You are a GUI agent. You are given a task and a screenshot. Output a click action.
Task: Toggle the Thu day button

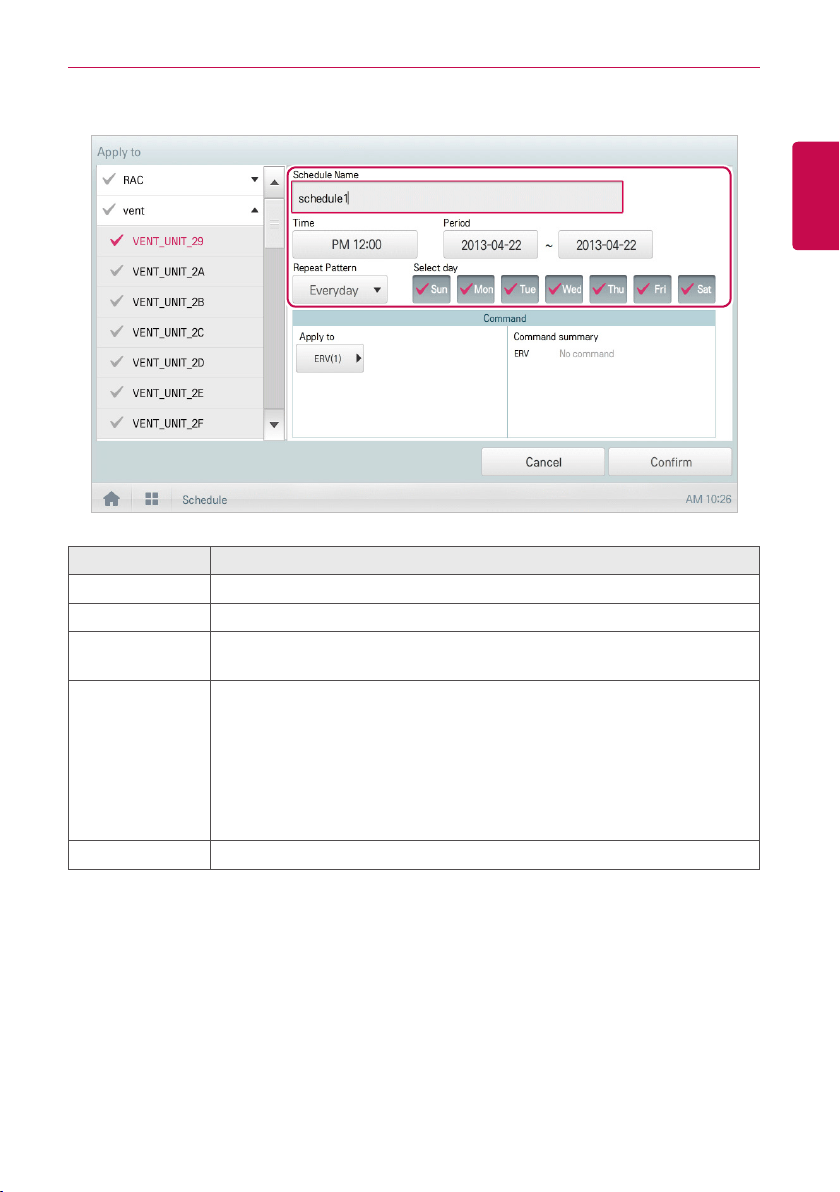tap(608, 289)
